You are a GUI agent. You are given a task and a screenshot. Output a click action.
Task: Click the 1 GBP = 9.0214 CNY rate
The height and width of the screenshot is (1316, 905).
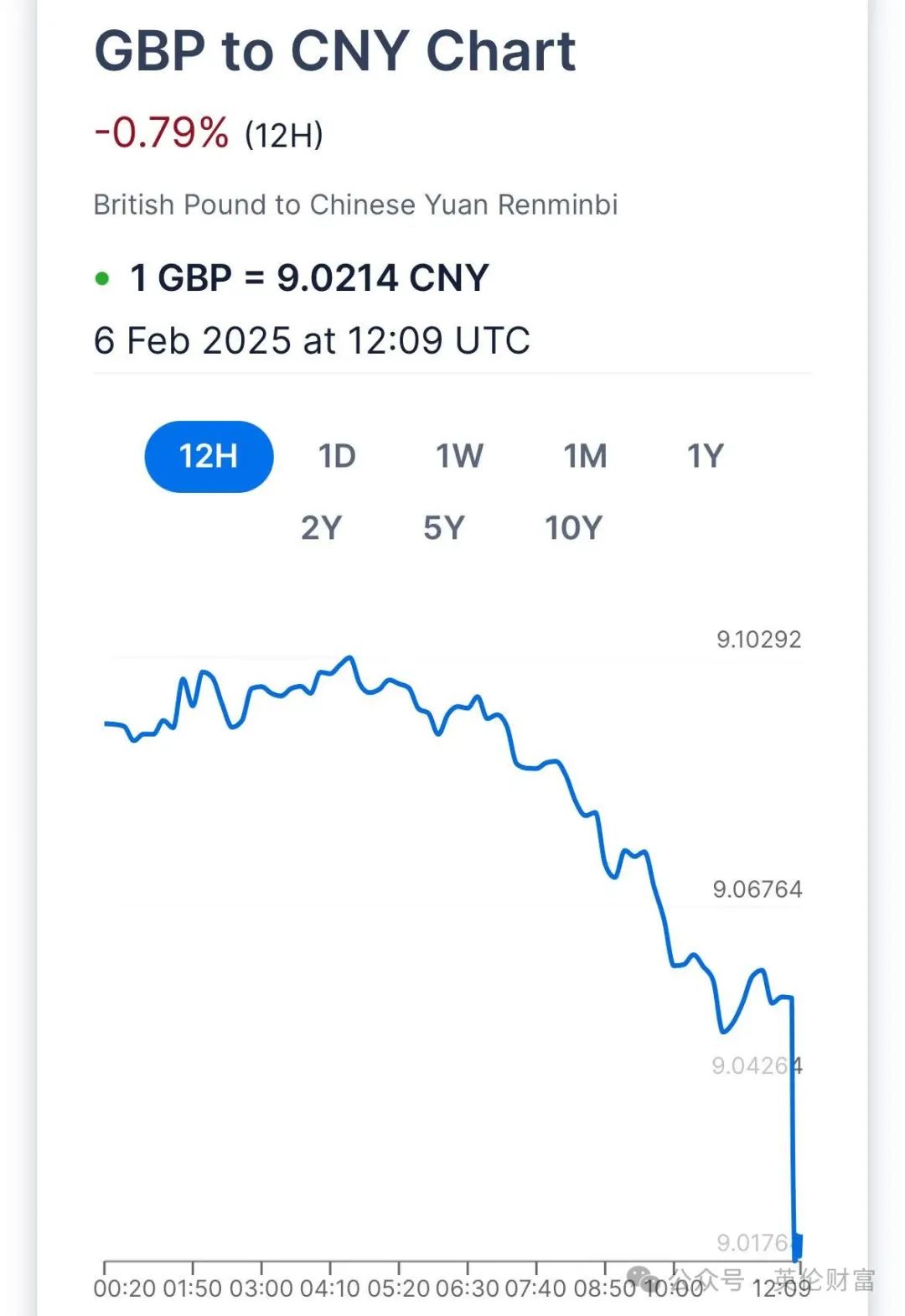(309, 278)
